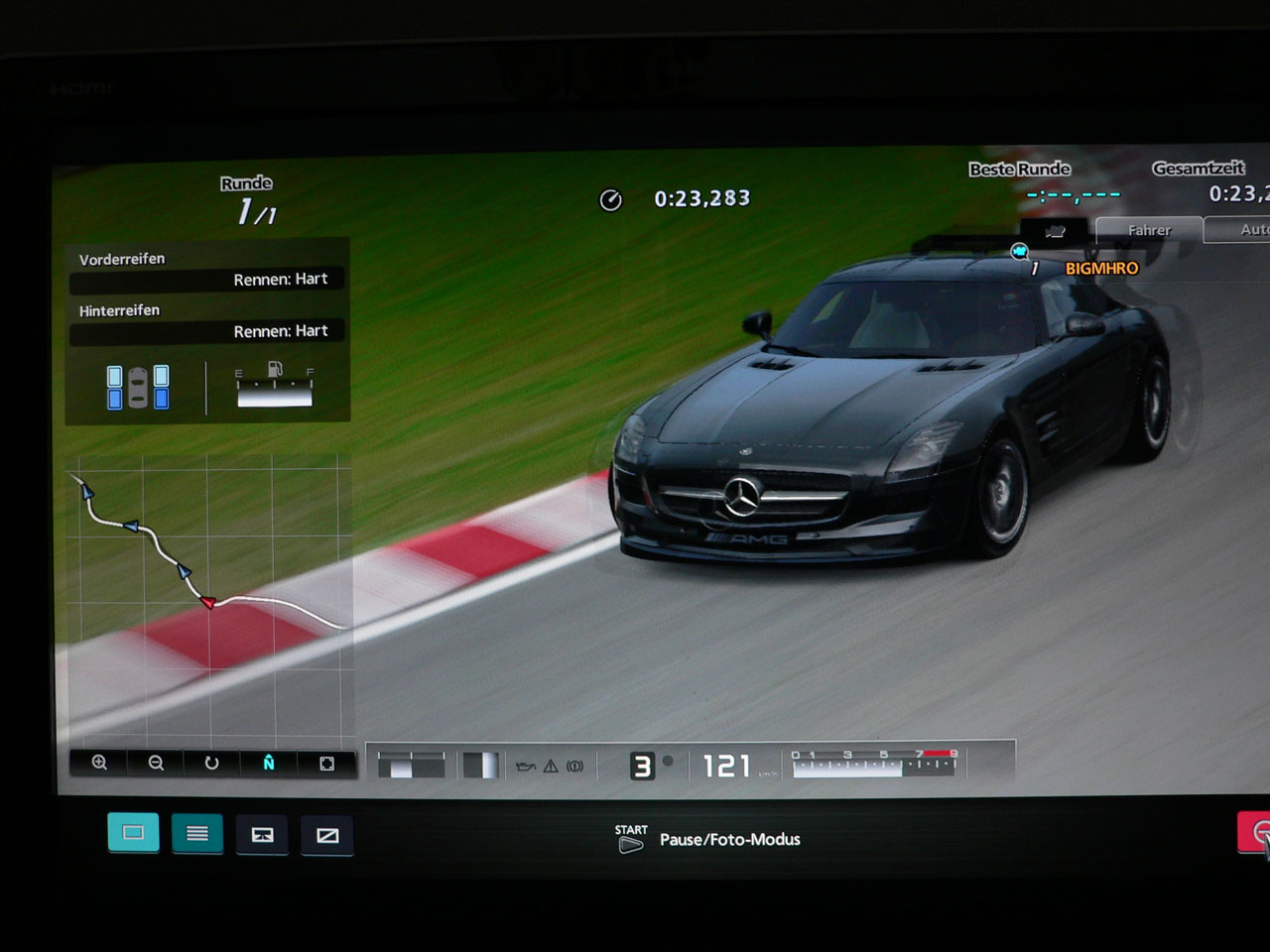The height and width of the screenshot is (952, 1270).
Task: Click the fuel level bar
Action: coord(275,396)
